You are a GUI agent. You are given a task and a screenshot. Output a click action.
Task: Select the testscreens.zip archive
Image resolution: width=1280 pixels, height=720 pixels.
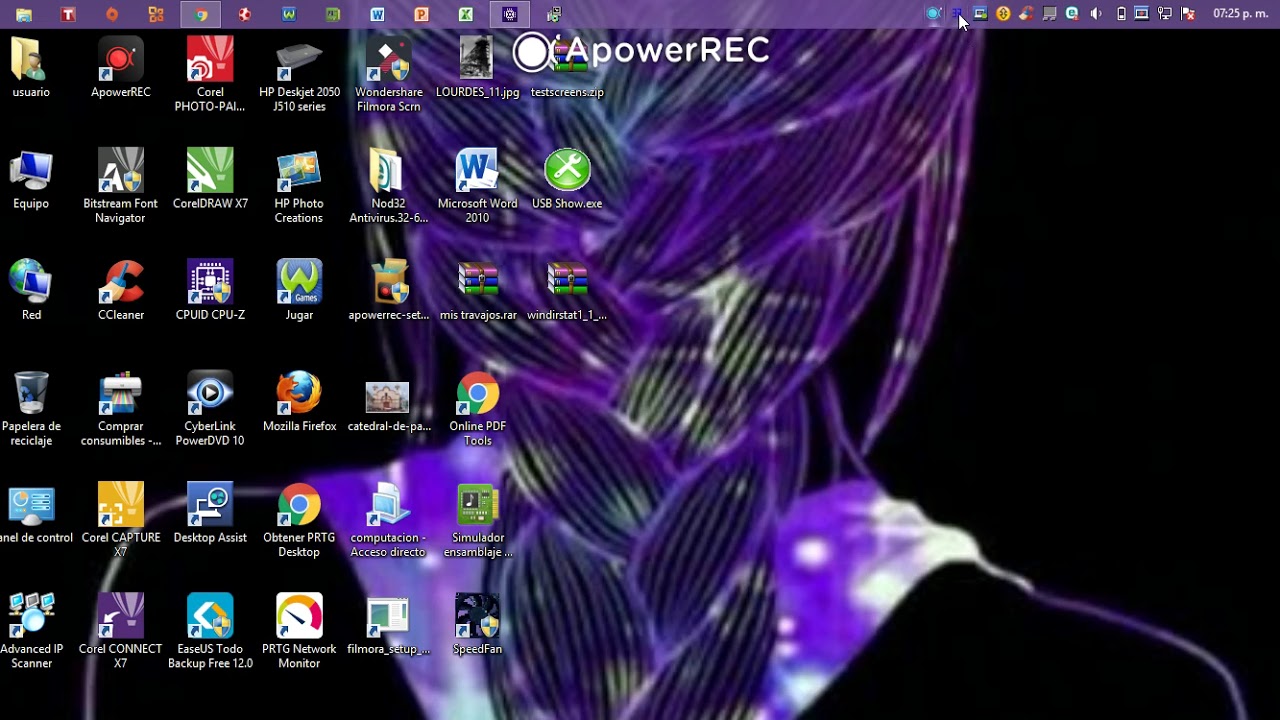(x=567, y=68)
